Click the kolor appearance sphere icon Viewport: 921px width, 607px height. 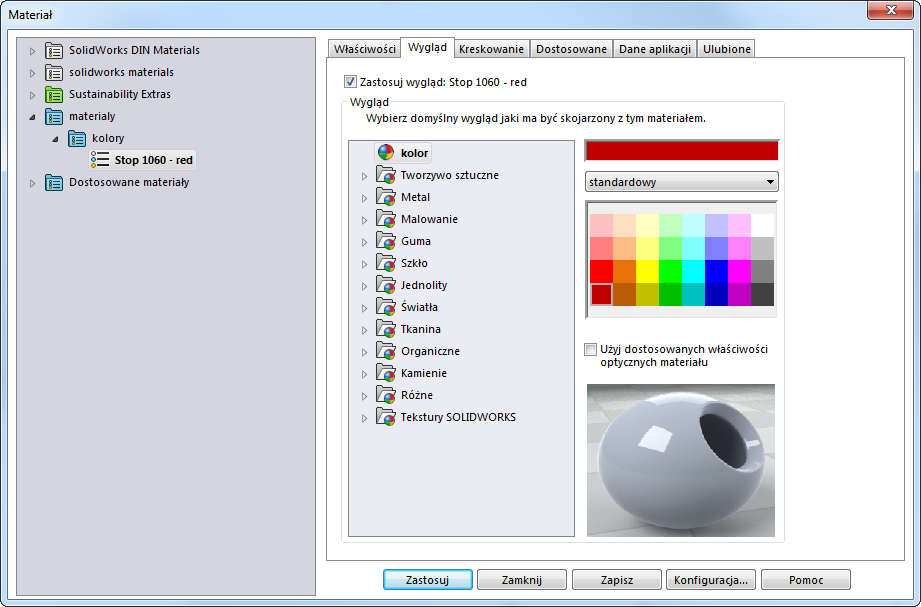click(386, 153)
